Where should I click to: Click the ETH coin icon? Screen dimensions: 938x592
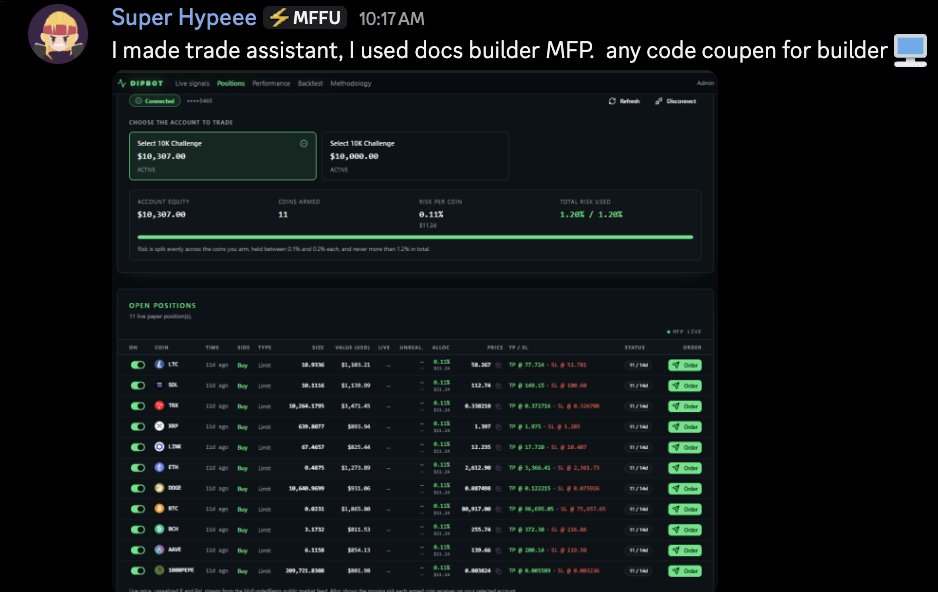click(159, 467)
